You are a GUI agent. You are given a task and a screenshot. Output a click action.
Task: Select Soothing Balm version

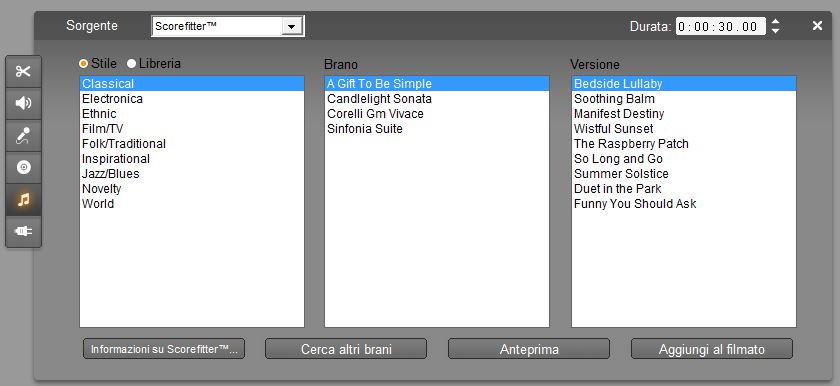coord(684,99)
